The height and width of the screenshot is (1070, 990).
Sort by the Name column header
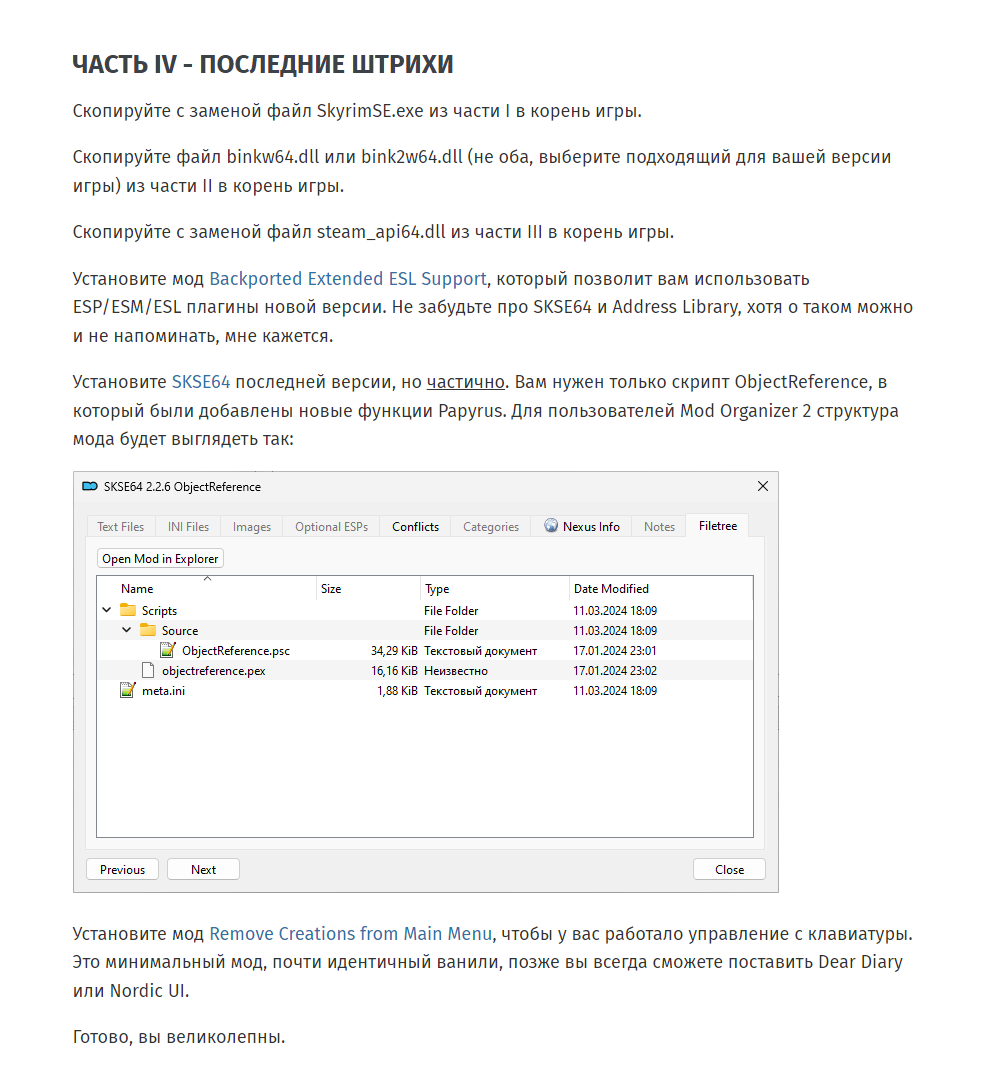pos(207,588)
